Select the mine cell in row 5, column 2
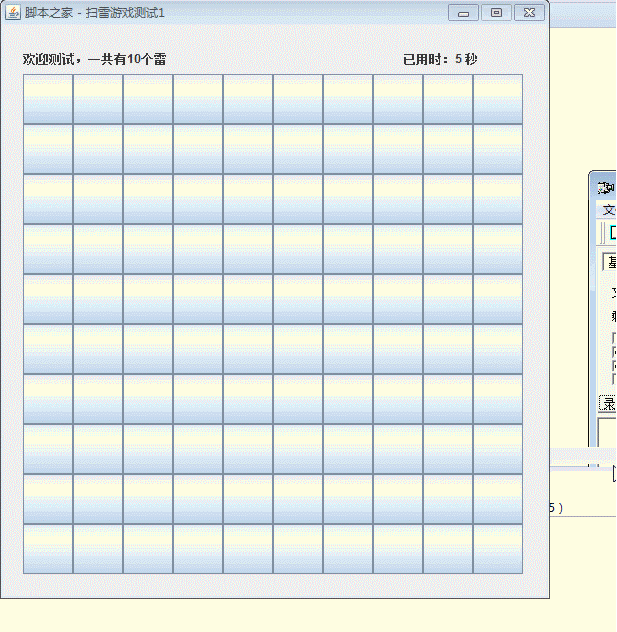The width and height of the screenshot is (617, 632). tap(98, 299)
